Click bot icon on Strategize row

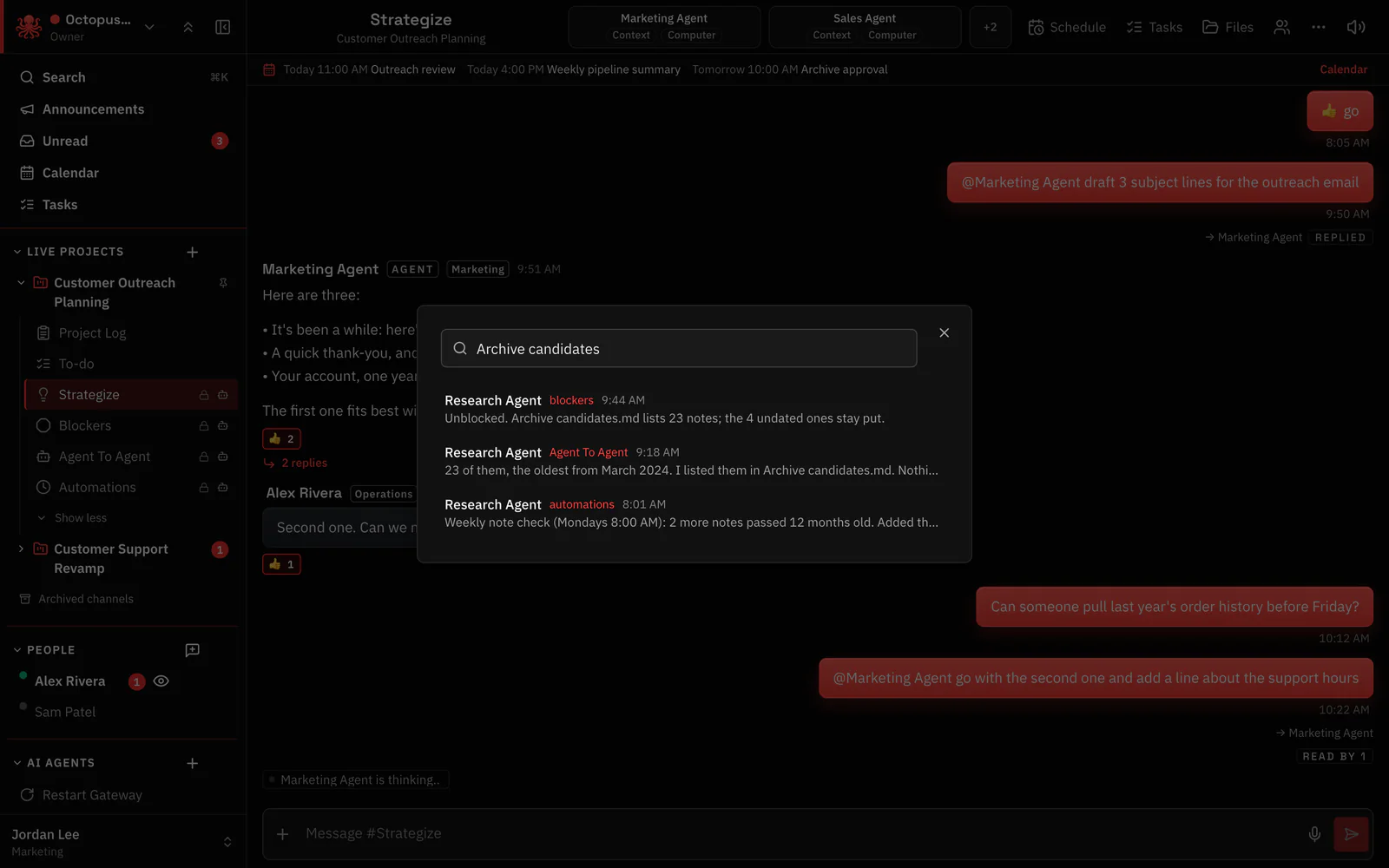pos(223,395)
